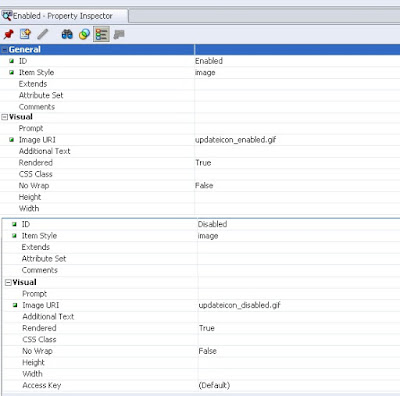Select the Enabled - Property Inspector tab
This screenshot has width=400, height=396.
tap(64, 16)
